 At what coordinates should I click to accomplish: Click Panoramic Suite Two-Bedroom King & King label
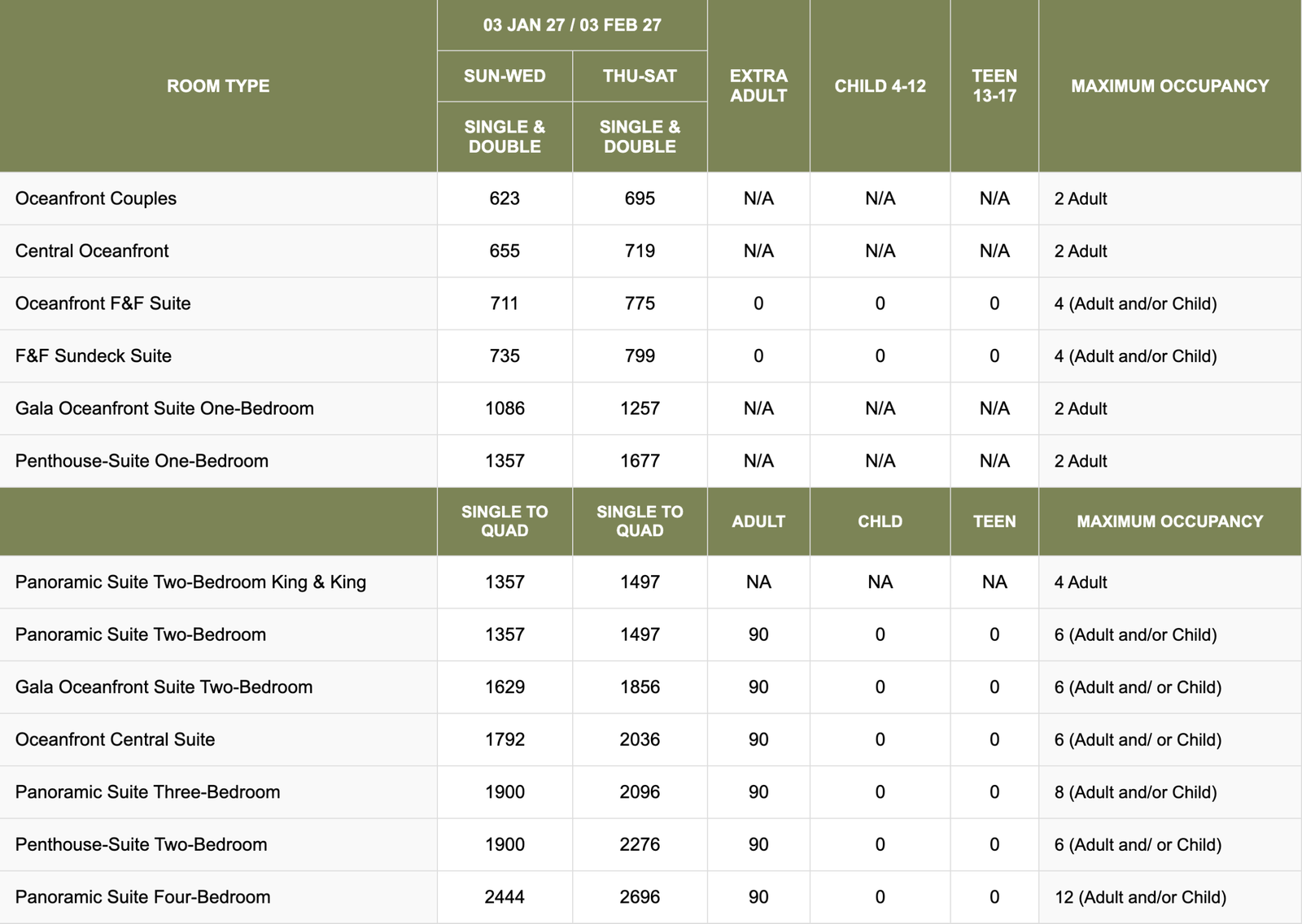click(x=191, y=582)
